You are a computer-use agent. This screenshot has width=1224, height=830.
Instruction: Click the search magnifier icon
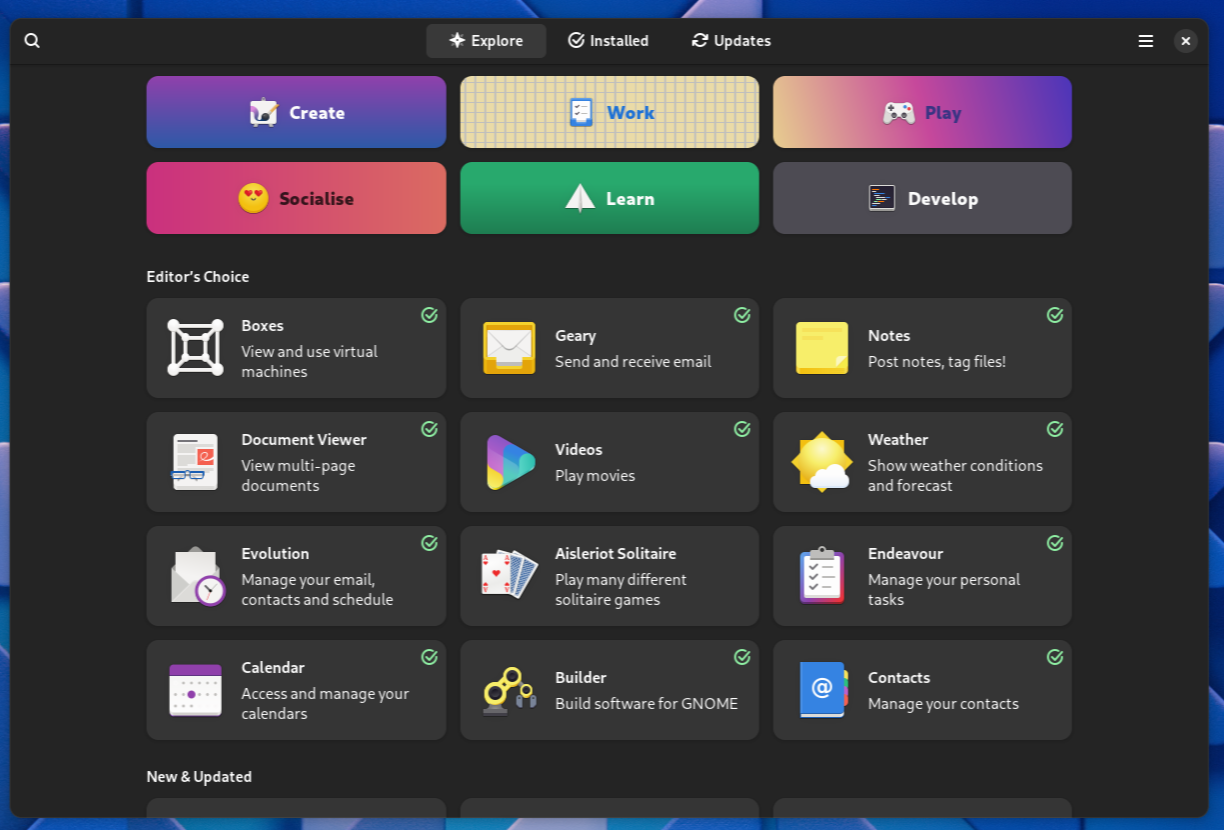click(x=32, y=41)
